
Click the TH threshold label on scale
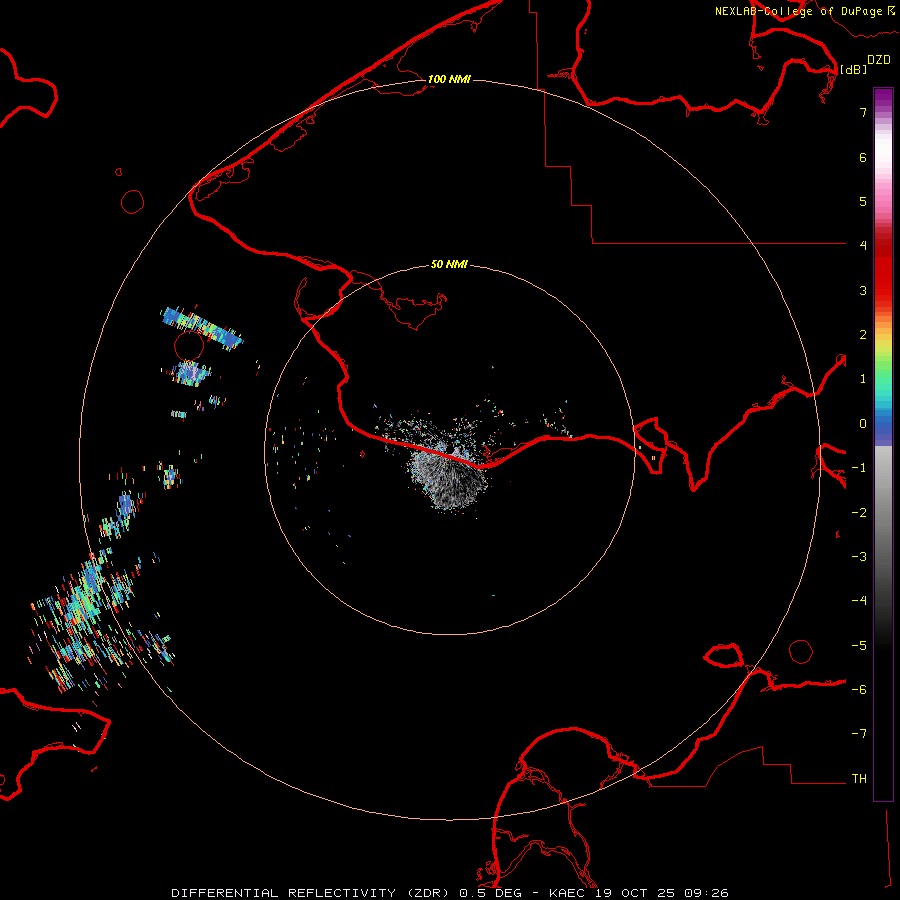859,779
